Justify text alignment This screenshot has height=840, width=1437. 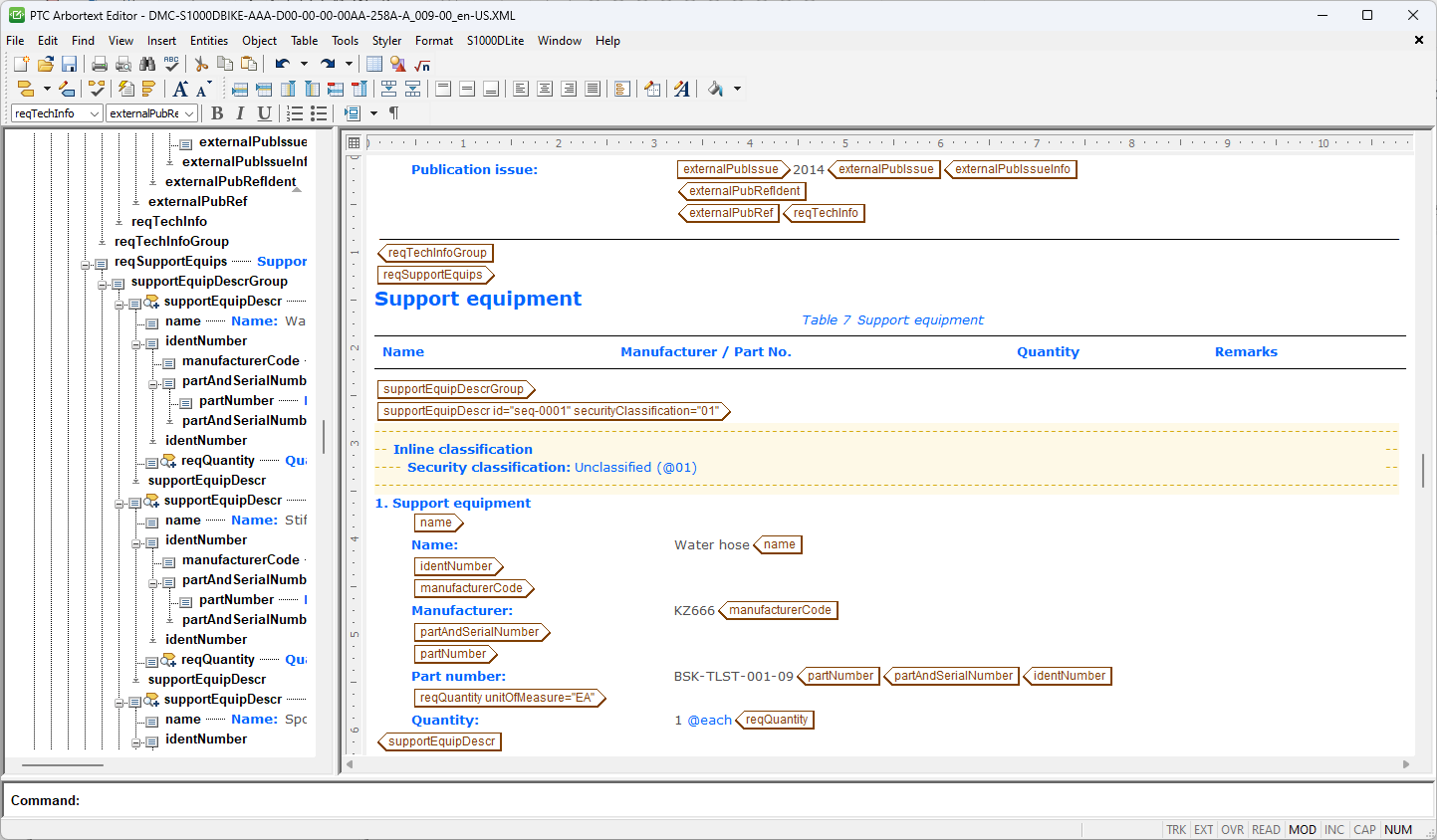point(593,89)
